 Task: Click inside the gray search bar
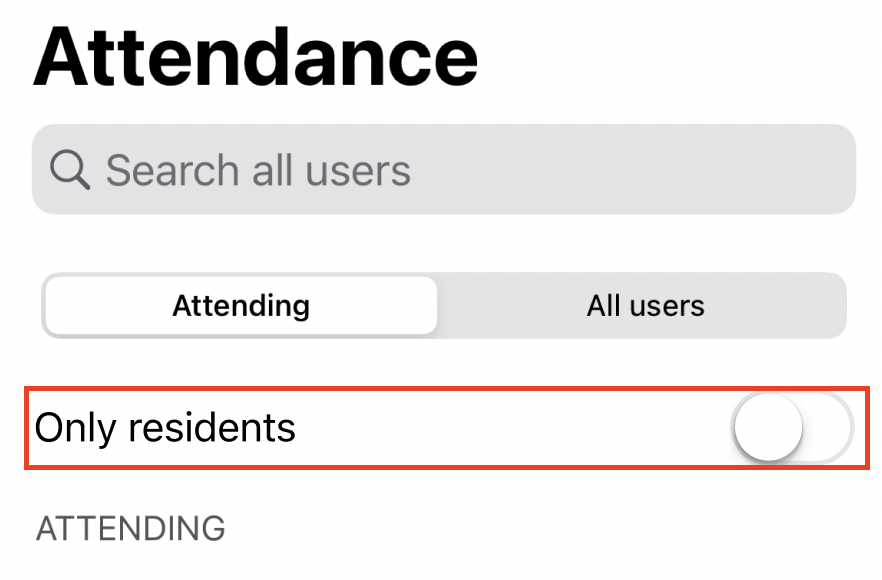[444, 169]
